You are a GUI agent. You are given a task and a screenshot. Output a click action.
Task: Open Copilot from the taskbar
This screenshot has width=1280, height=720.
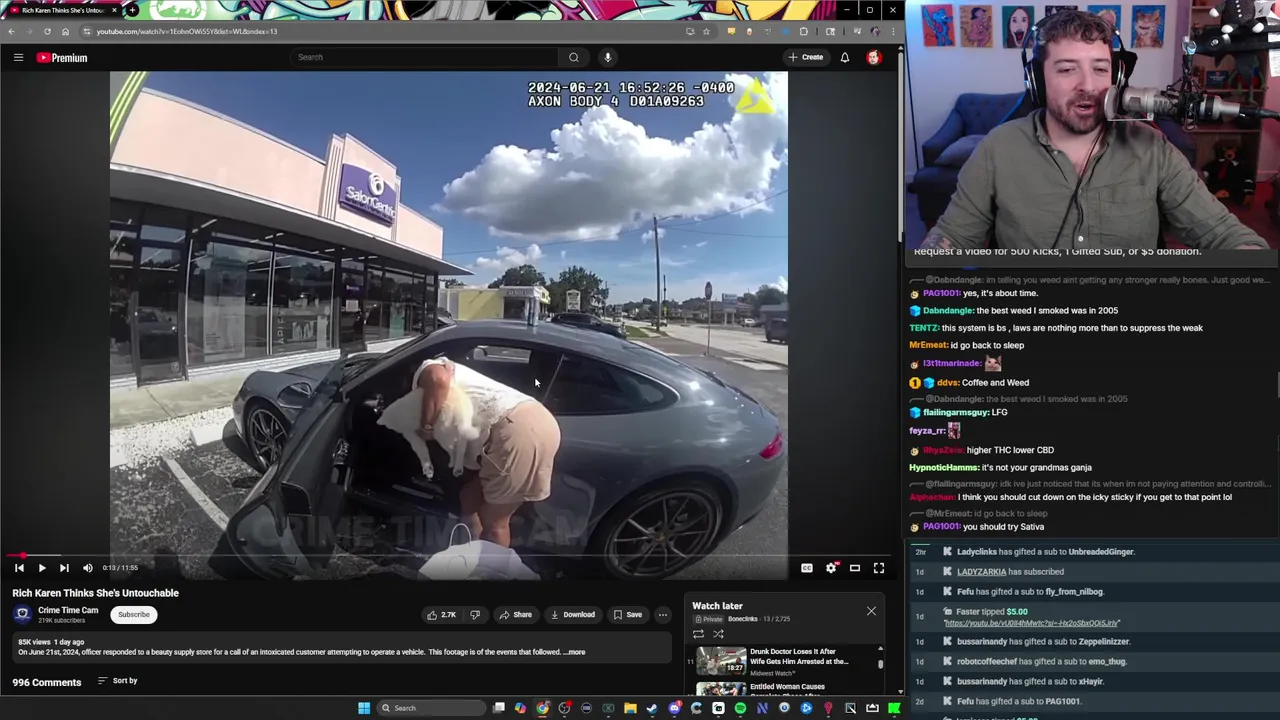tap(520, 708)
